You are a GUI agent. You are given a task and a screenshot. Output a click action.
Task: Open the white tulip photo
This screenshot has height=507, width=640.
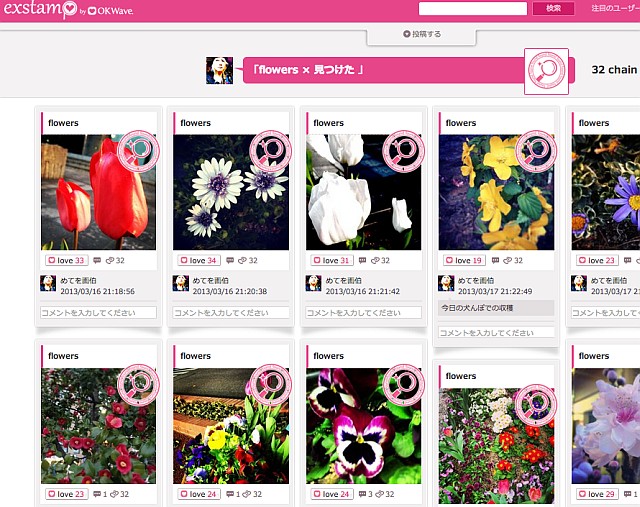(x=364, y=192)
